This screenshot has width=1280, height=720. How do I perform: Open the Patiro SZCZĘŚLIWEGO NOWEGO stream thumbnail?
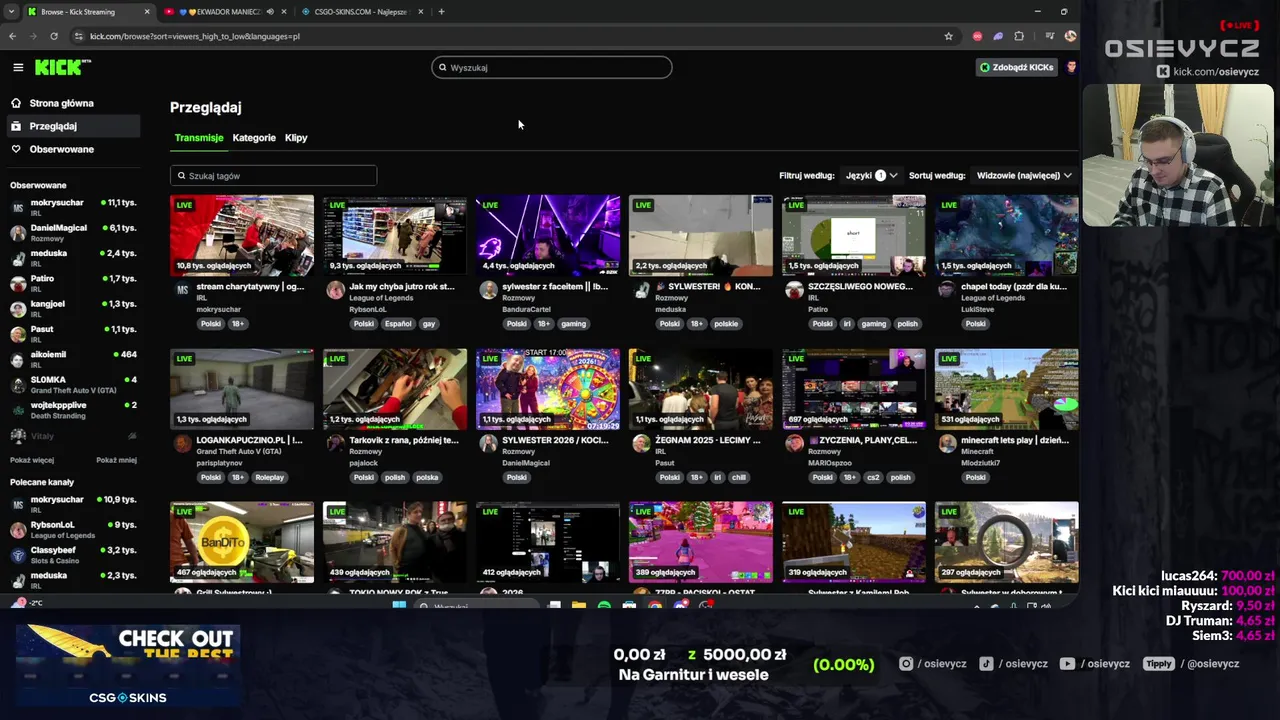coord(854,235)
